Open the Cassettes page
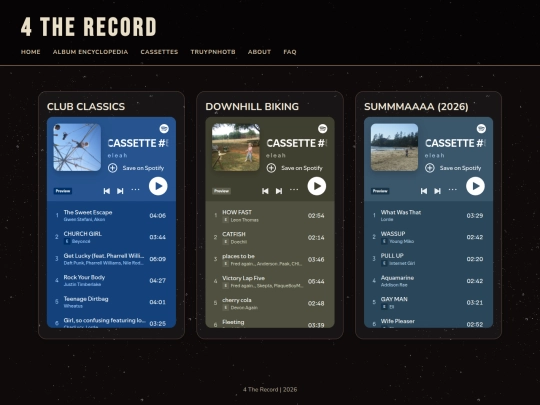This screenshot has height=405, width=540. pyautogui.click(x=159, y=52)
